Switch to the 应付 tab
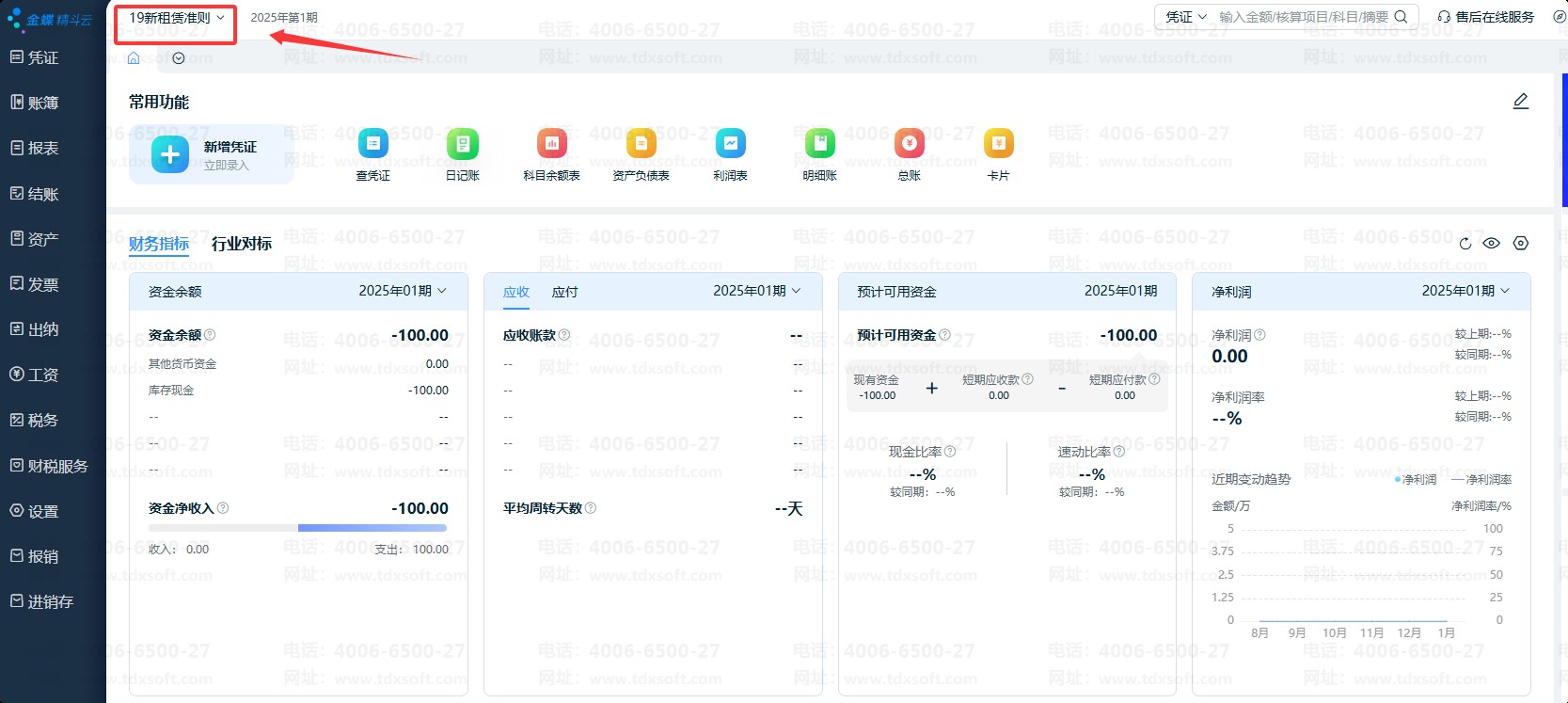The image size is (1568, 703). pyautogui.click(x=564, y=292)
